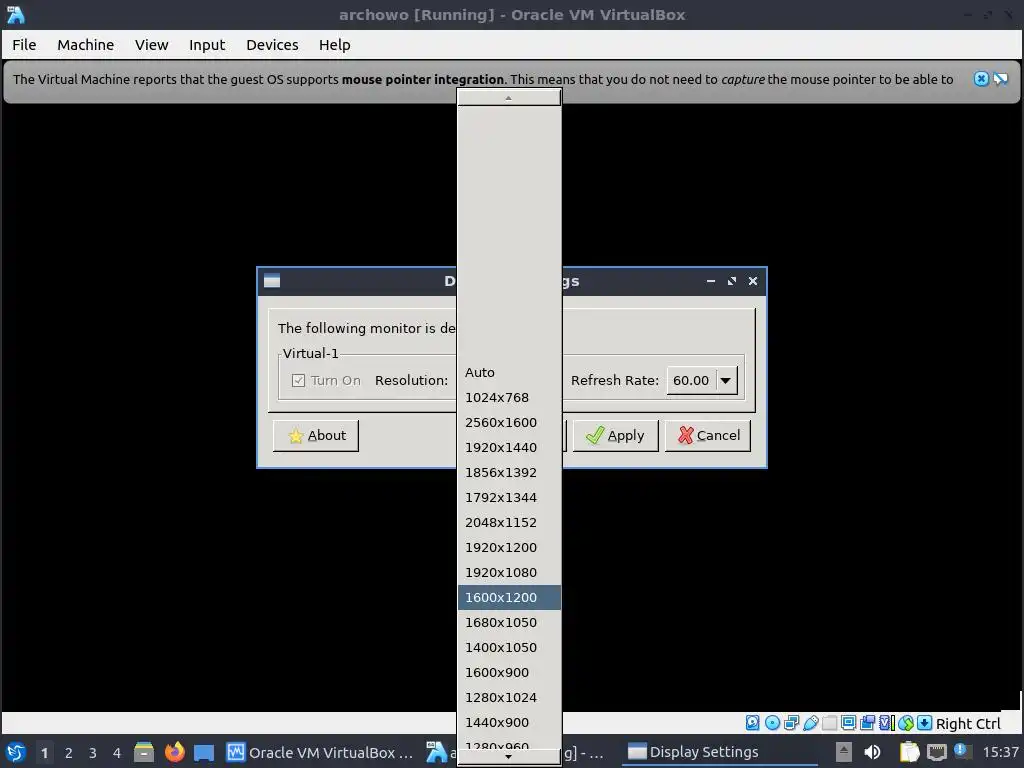Toggle the Turn On checkbox
Screen dimensions: 1024x768
(298, 380)
